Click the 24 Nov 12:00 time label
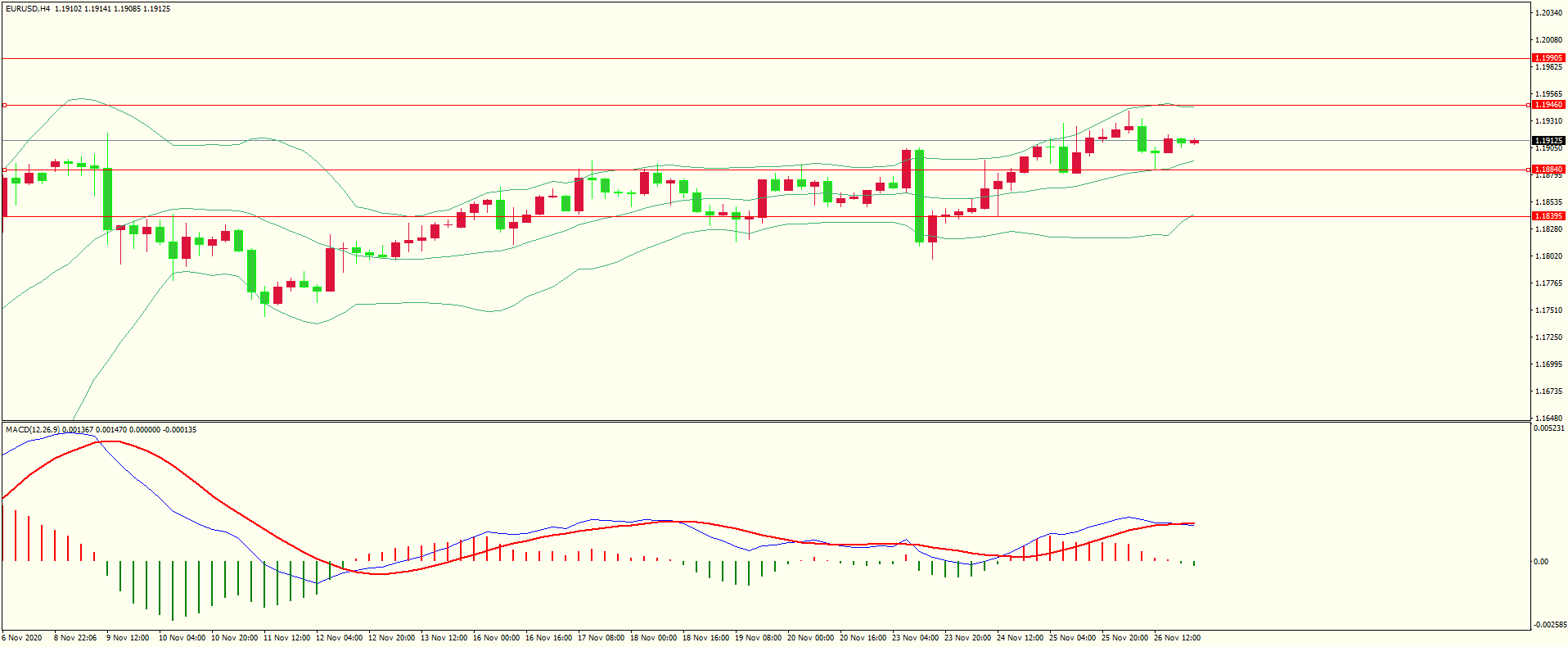The height and width of the screenshot is (647, 1568). point(1020,637)
